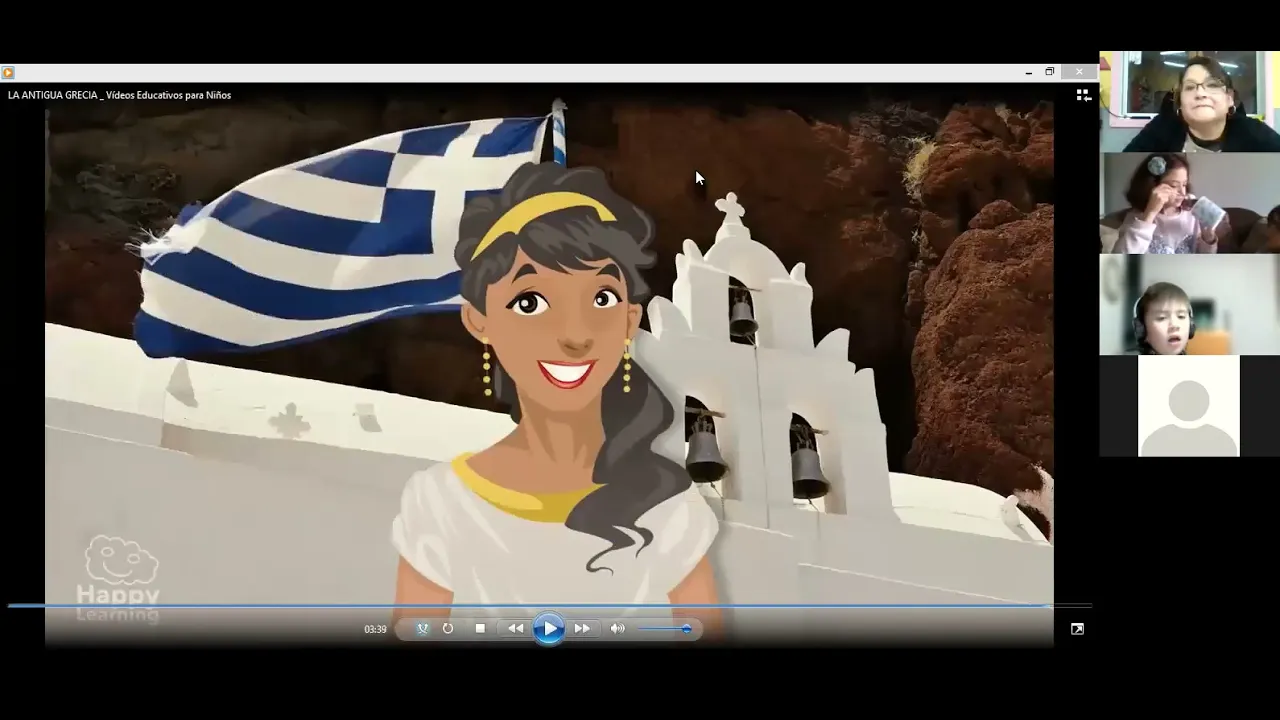Switch to full screen view

click(1077, 629)
